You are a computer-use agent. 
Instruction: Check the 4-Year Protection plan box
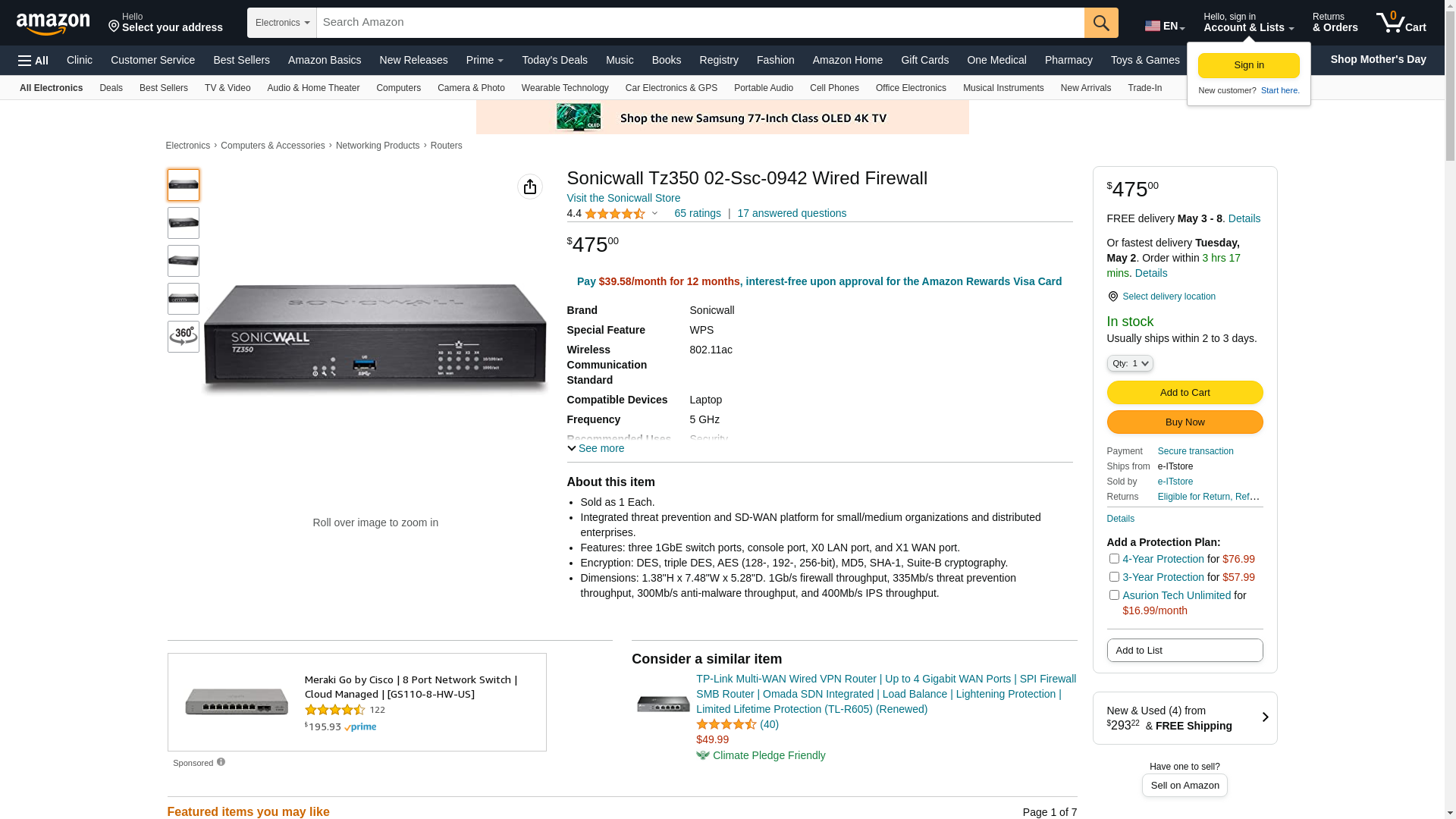coord(1114,559)
